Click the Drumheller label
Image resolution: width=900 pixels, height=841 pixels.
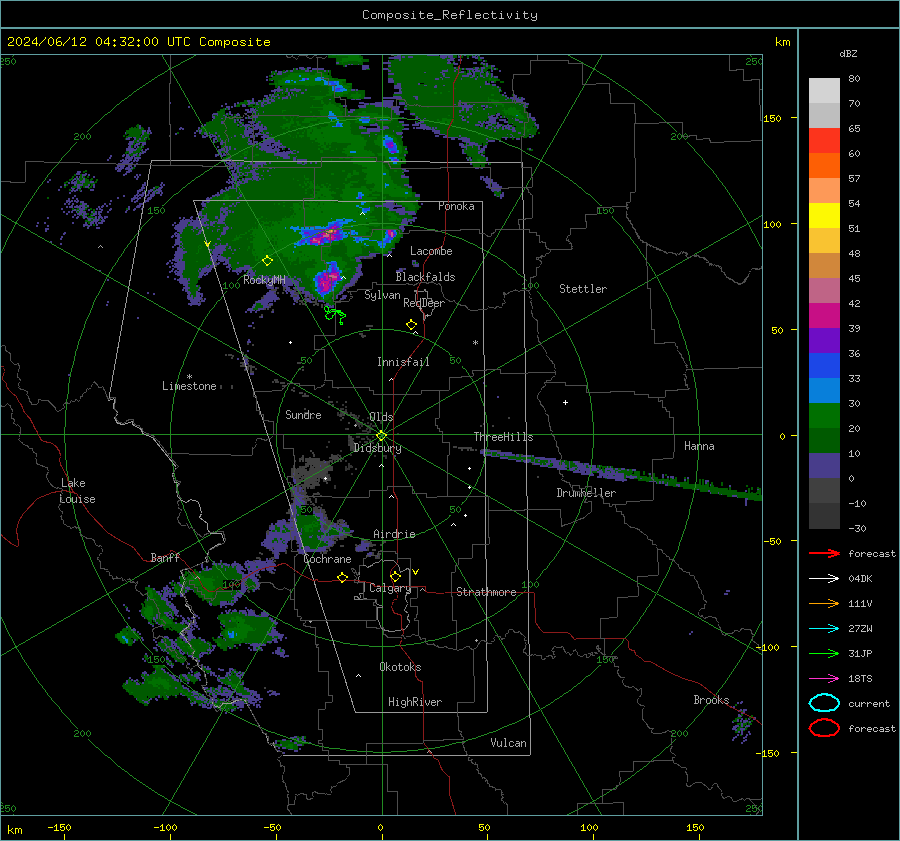click(585, 493)
